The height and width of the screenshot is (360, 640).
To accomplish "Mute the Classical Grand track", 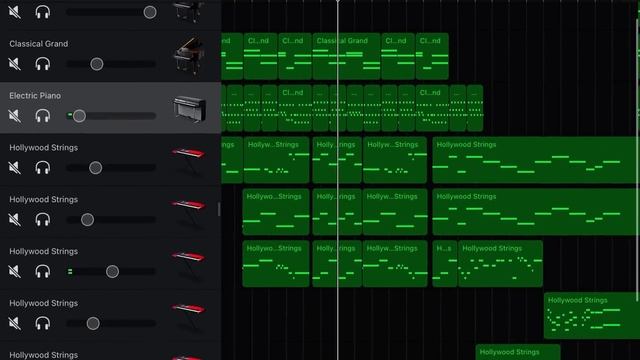I will point(15,64).
